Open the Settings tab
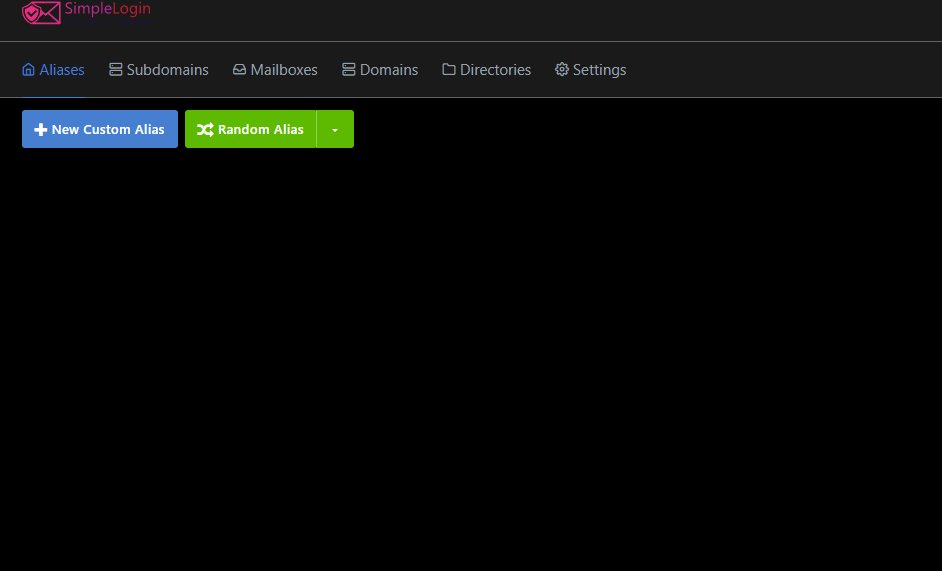This screenshot has height=571, width=942. pyautogui.click(x=591, y=70)
